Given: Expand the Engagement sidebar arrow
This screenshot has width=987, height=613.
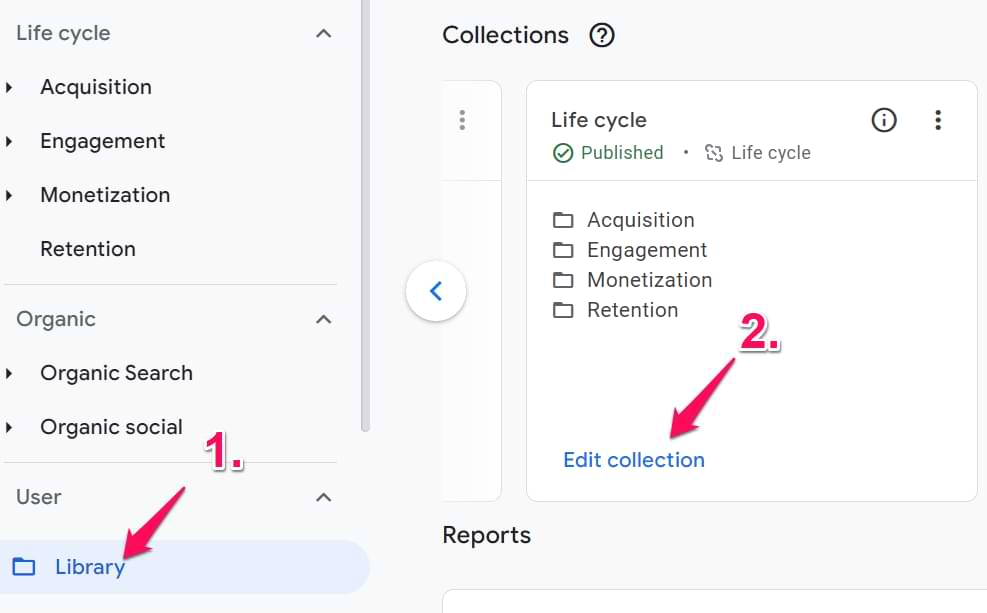Looking at the screenshot, I should point(9,141).
